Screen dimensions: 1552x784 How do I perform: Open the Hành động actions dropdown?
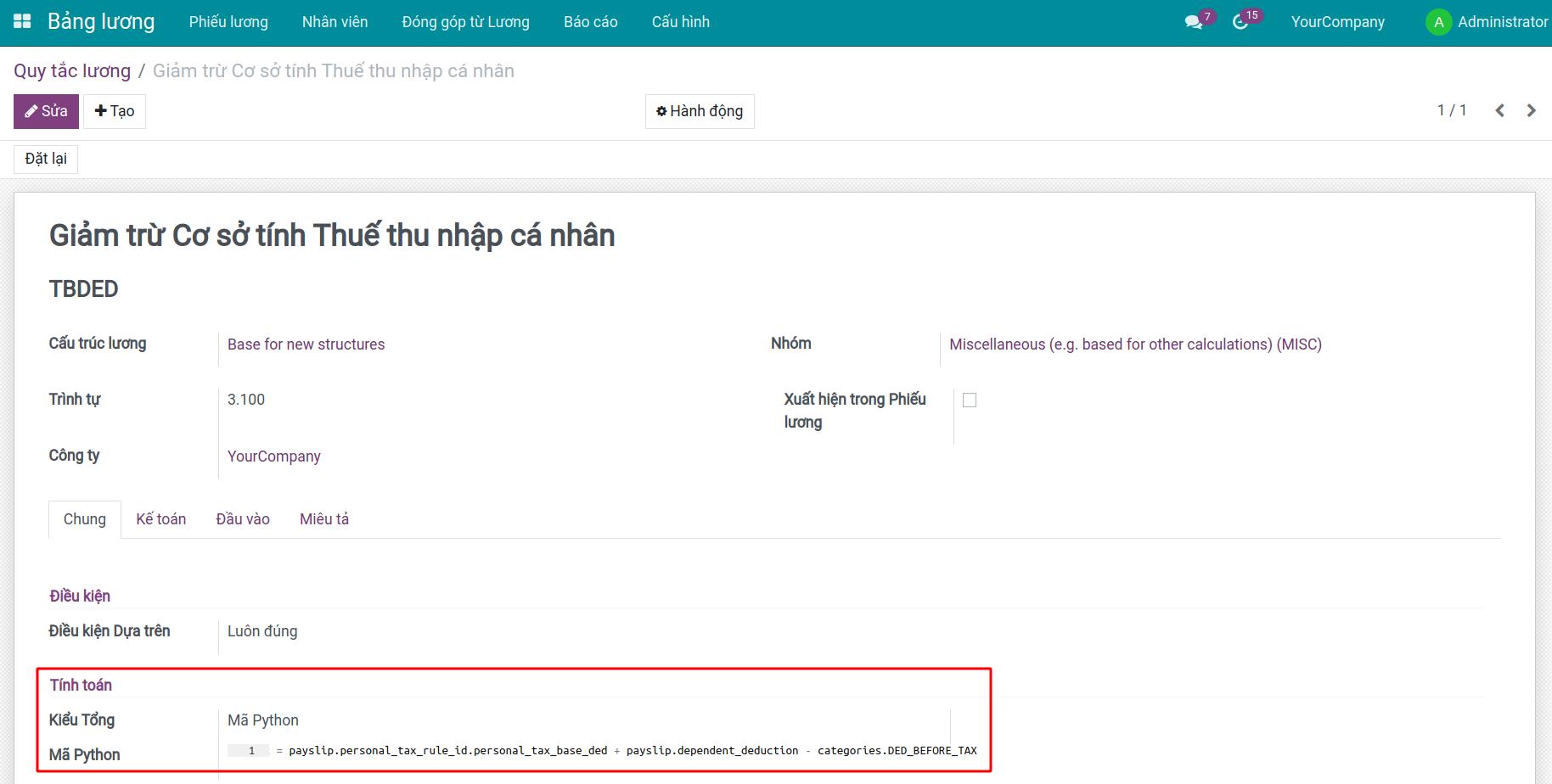(x=700, y=111)
